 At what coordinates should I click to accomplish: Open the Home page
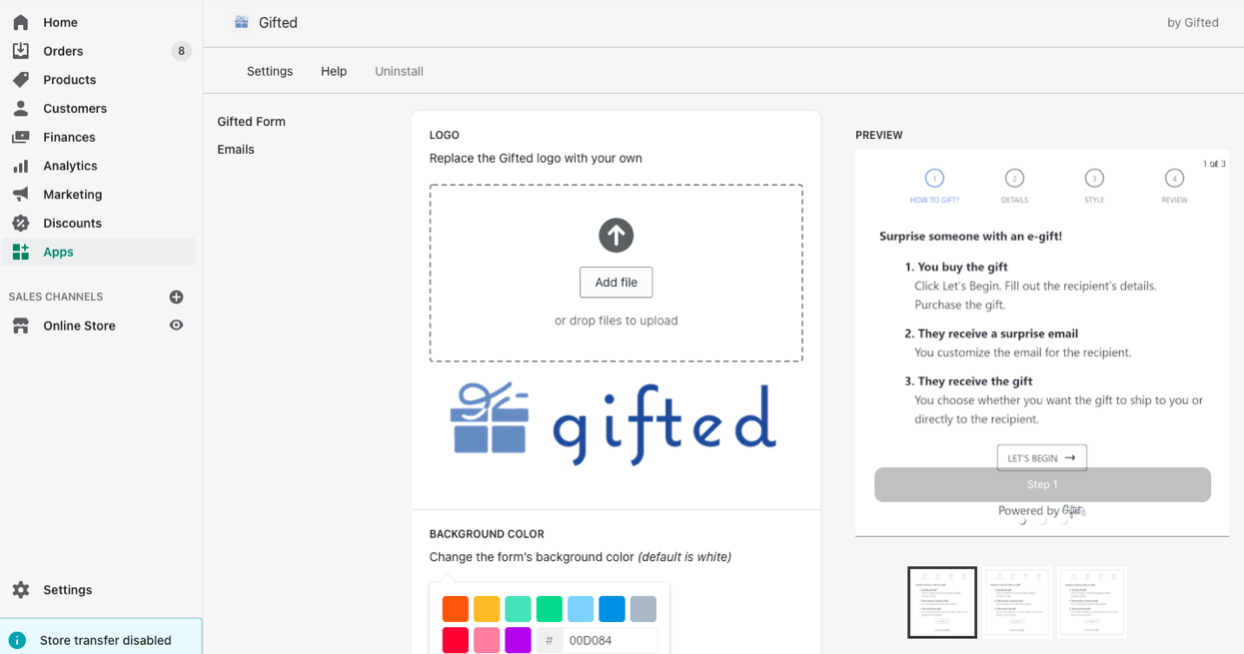(60, 22)
